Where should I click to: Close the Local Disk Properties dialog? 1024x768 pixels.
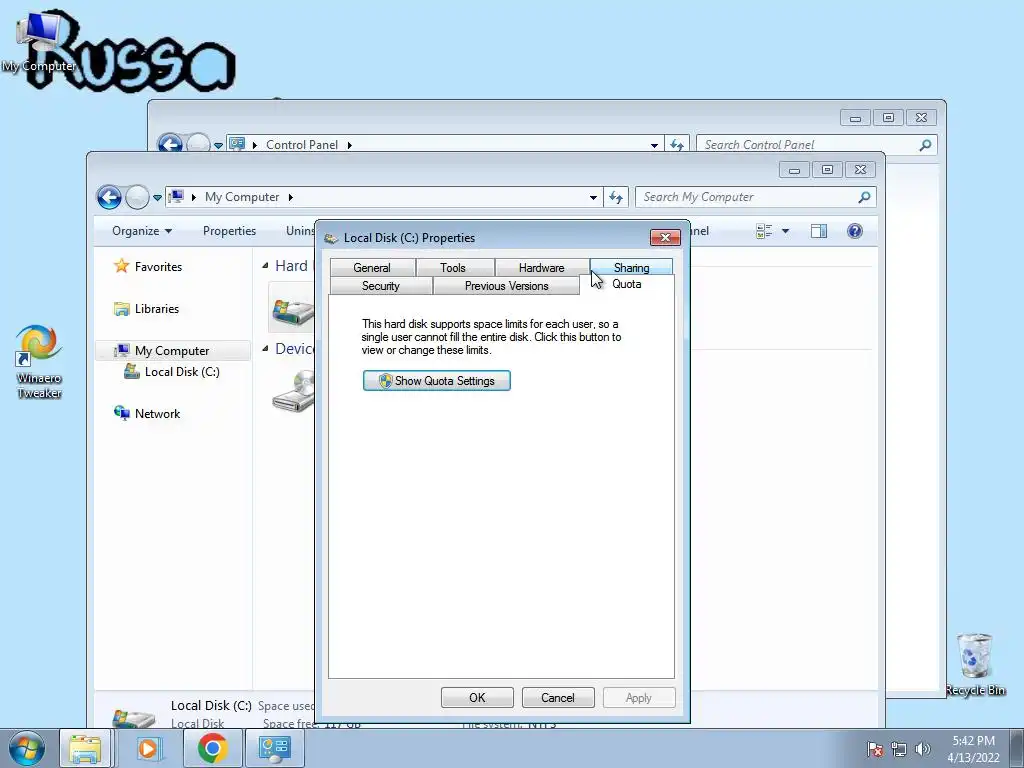[665, 237]
